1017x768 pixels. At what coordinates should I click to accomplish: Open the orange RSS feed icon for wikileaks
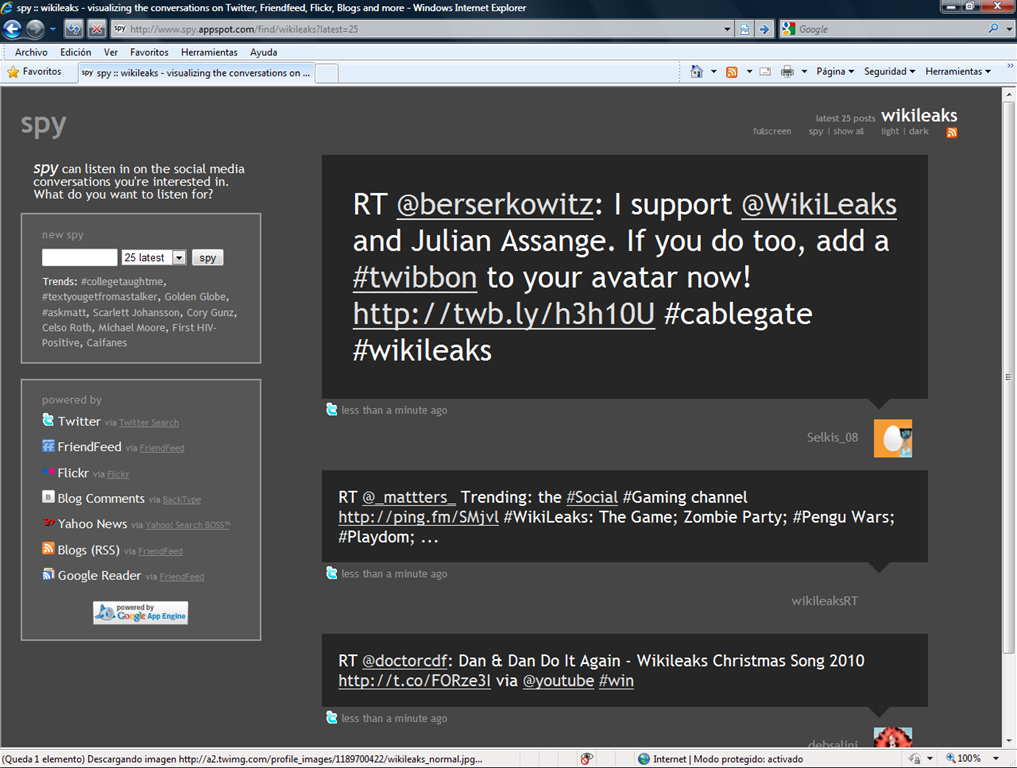pyautogui.click(x=951, y=133)
